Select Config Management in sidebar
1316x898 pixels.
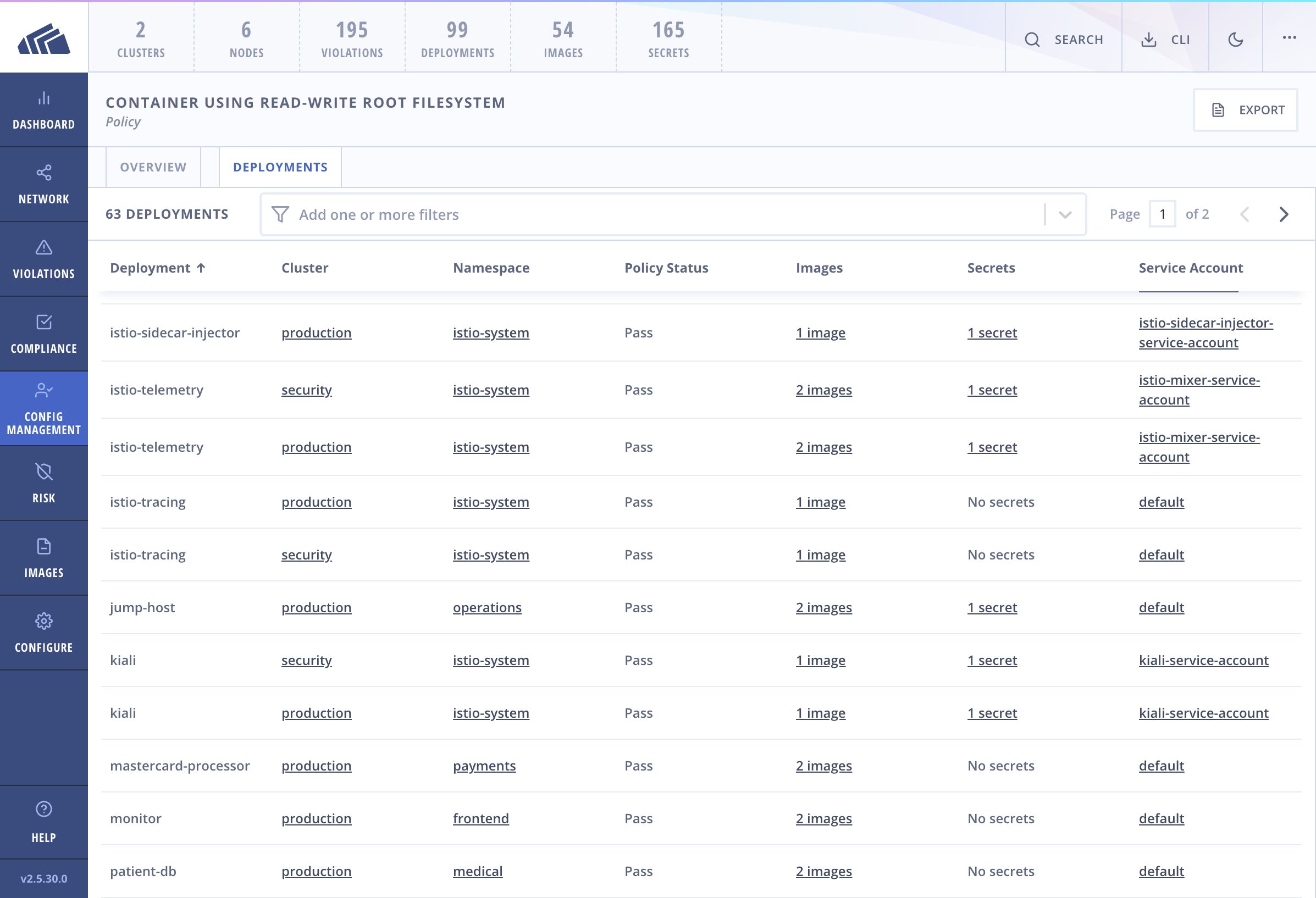tap(43, 409)
